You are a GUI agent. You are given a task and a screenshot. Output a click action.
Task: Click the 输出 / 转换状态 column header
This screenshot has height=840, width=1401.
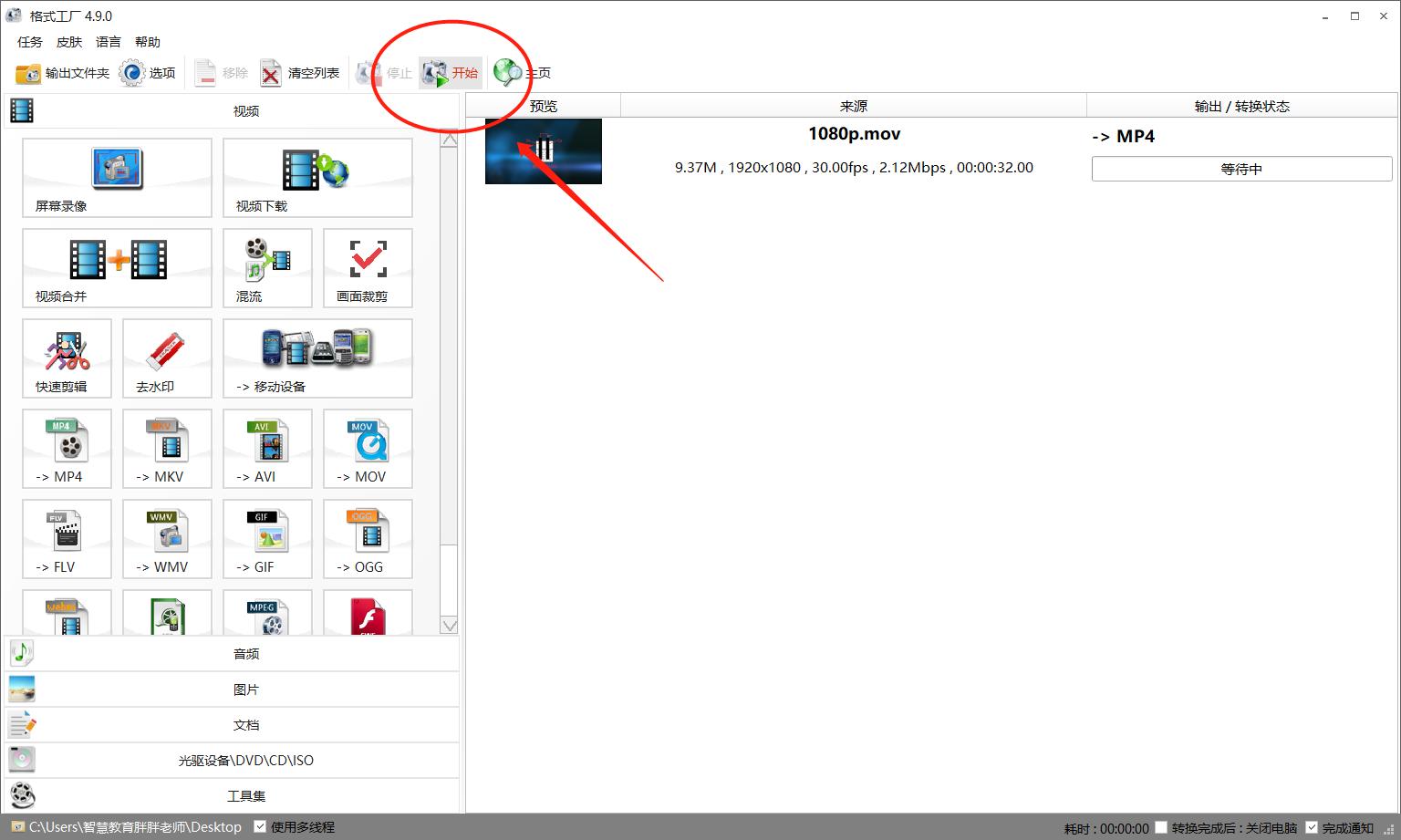click(1241, 106)
